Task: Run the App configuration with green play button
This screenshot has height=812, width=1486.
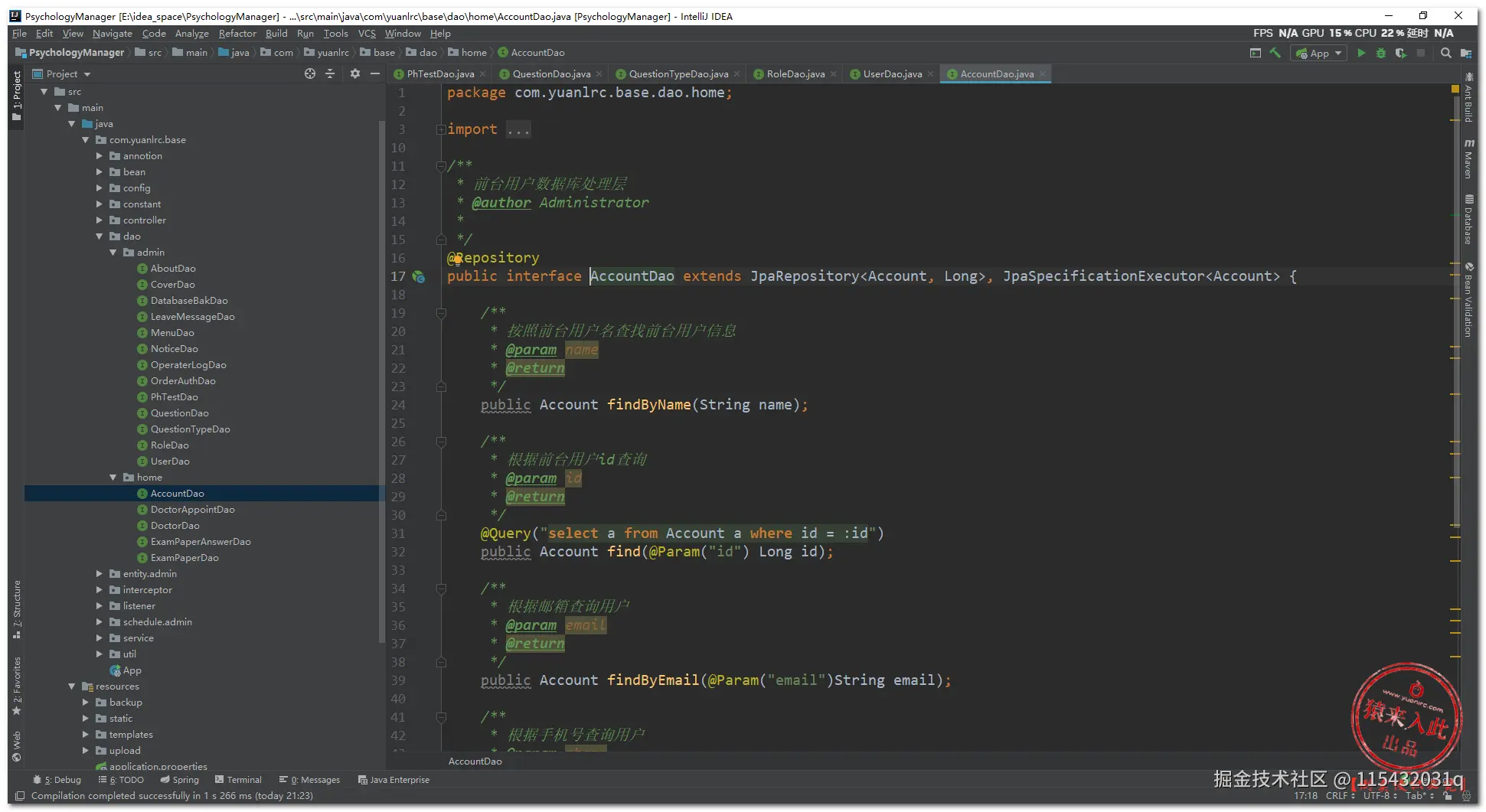Action: 1361,53
